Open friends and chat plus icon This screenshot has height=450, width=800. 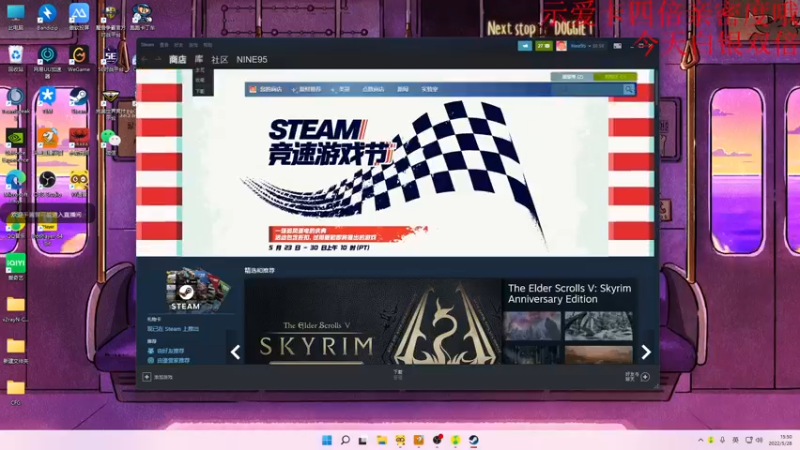click(x=645, y=377)
